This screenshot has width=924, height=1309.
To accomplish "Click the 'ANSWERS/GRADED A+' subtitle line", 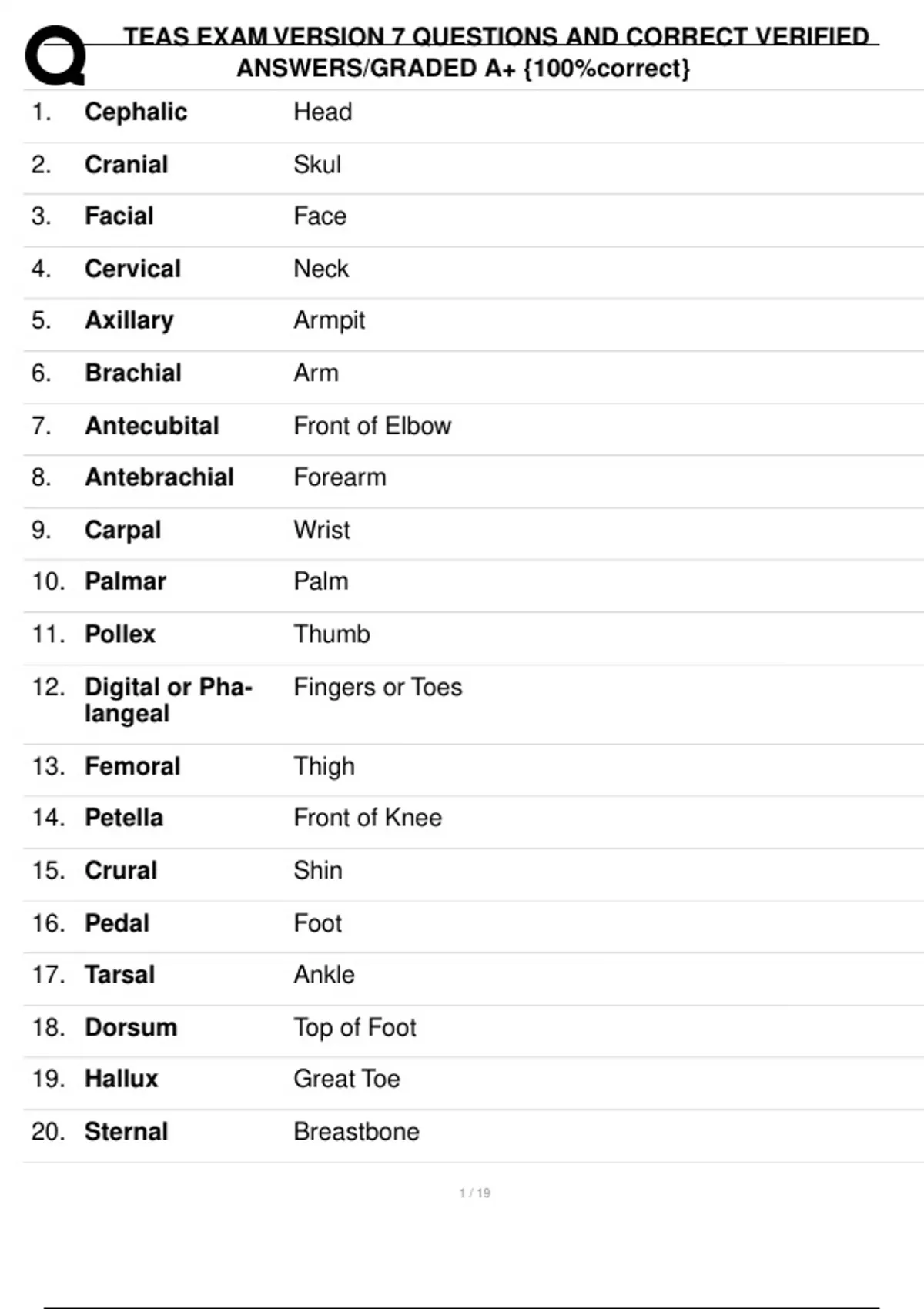I will 463,69.
